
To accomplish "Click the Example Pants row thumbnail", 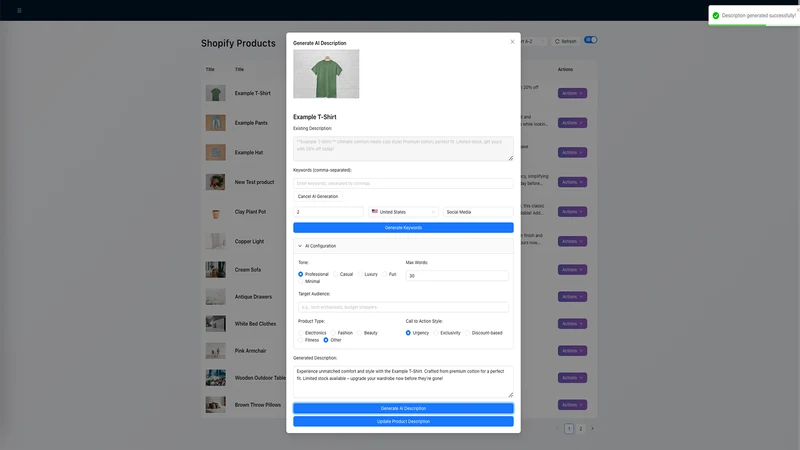I will pyautogui.click(x=215, y=123).
